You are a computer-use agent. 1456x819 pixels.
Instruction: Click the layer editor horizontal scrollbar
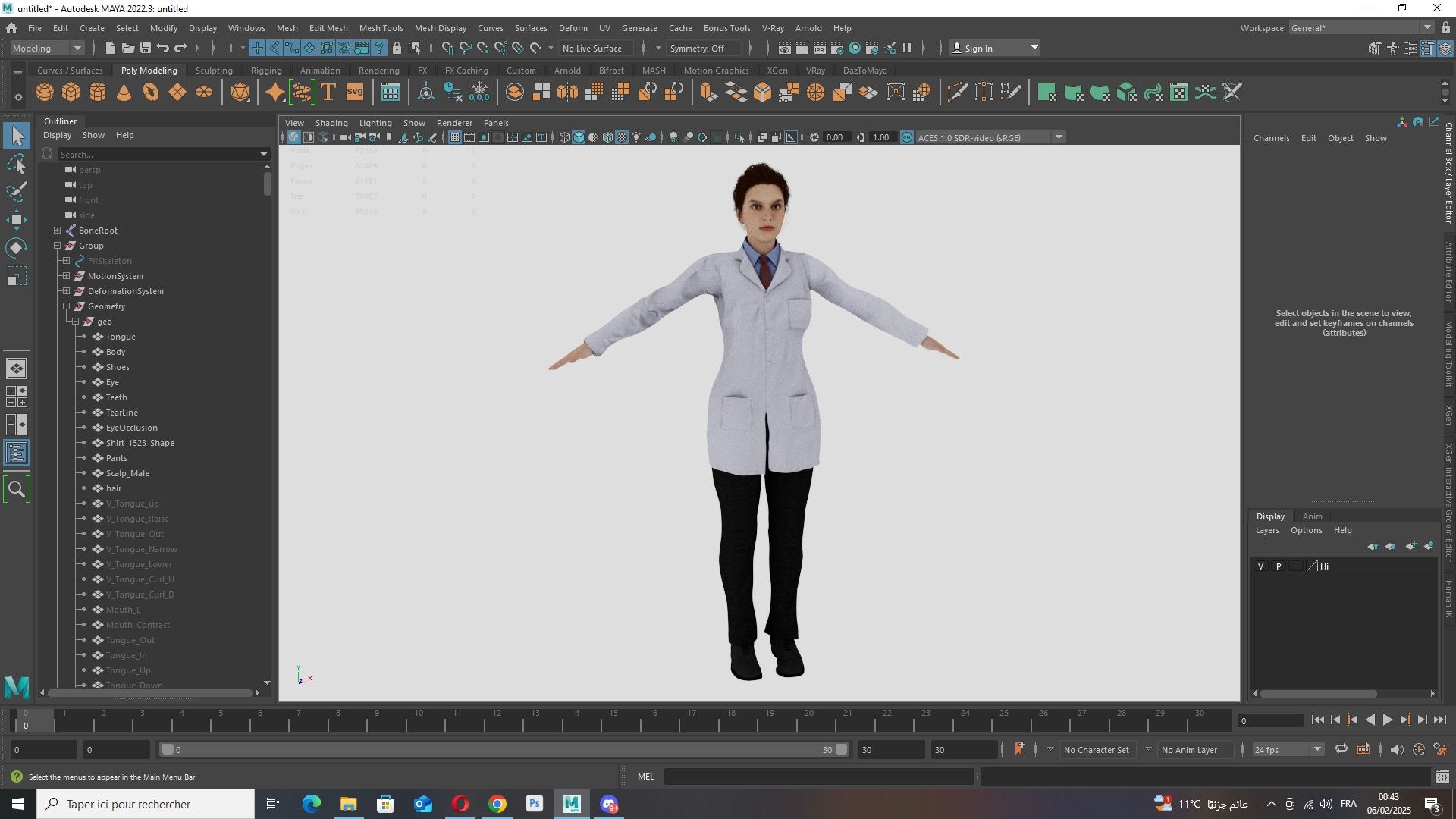(1319, 693)
